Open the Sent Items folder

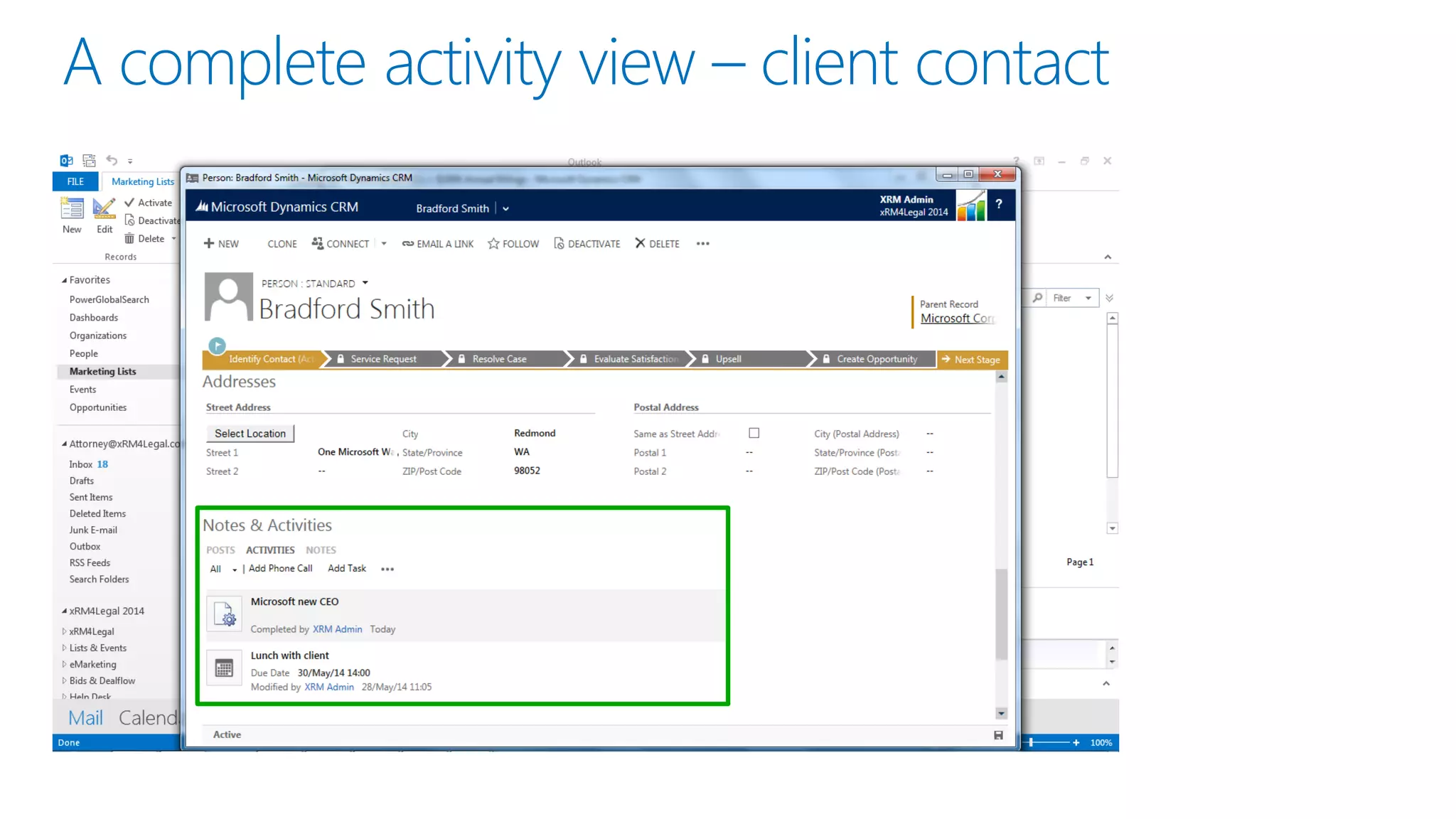pos(91,497)
